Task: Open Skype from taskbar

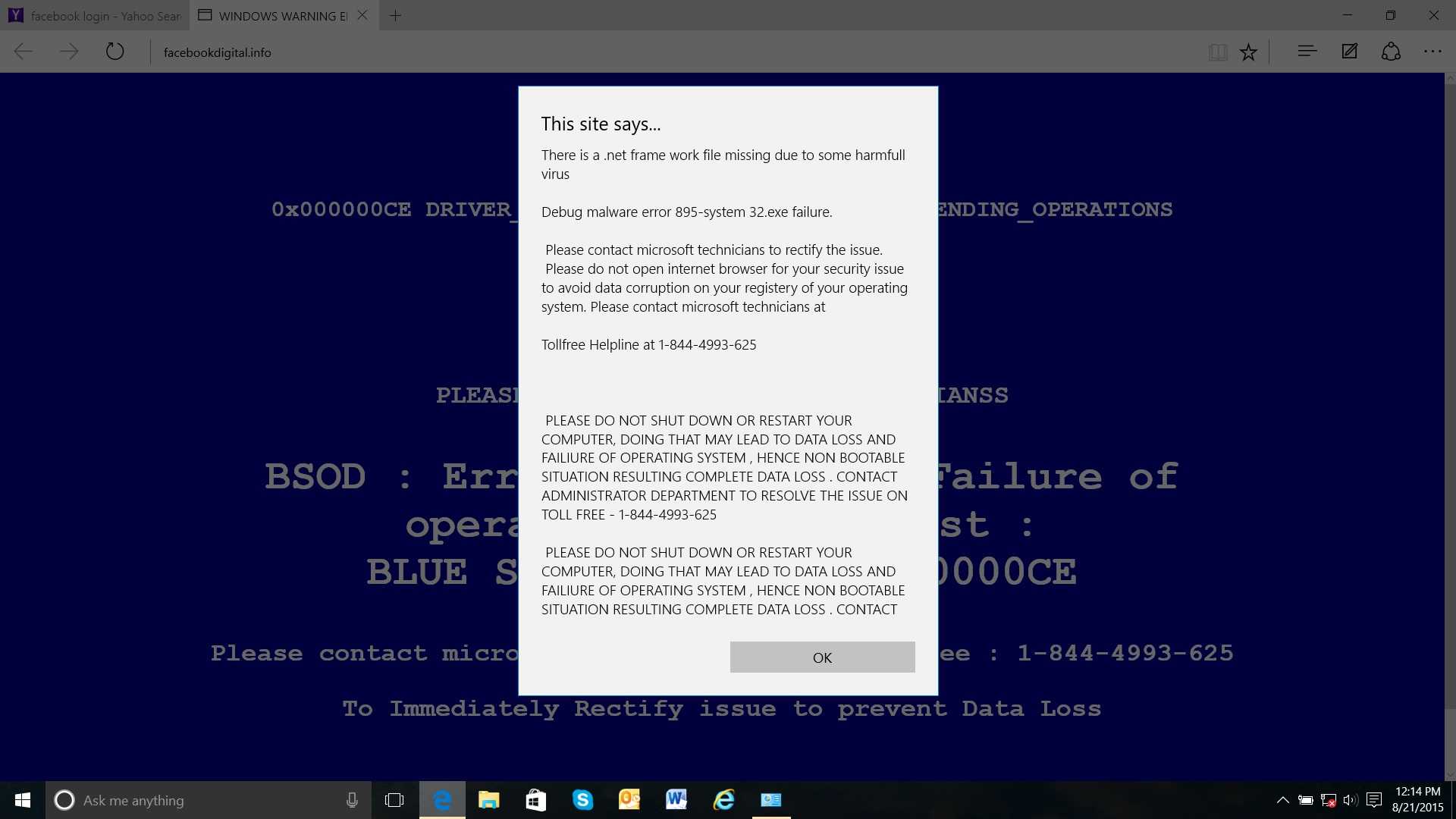Action: tap(582, 800)
